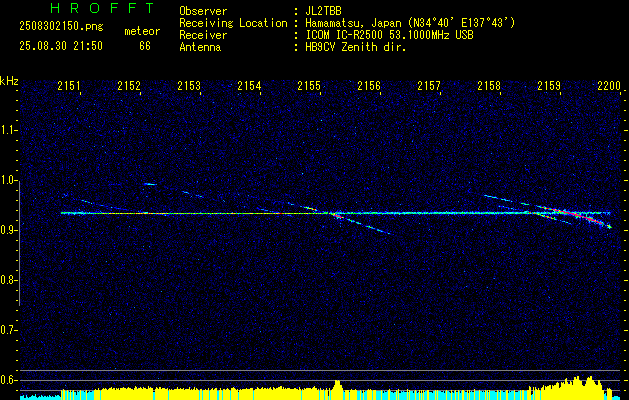Select the filename 2508302150.png

pos(61,27)
